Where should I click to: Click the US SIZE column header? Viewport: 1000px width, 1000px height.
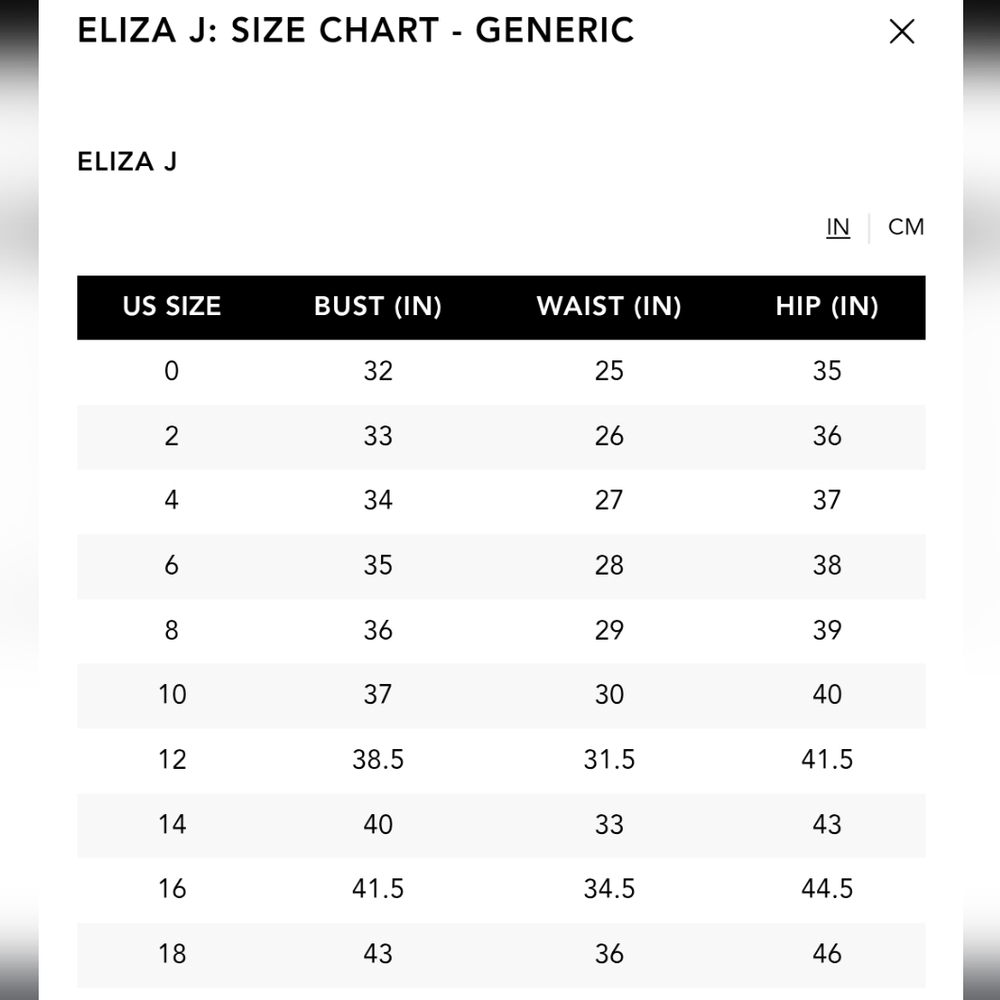tap(172, 307)
